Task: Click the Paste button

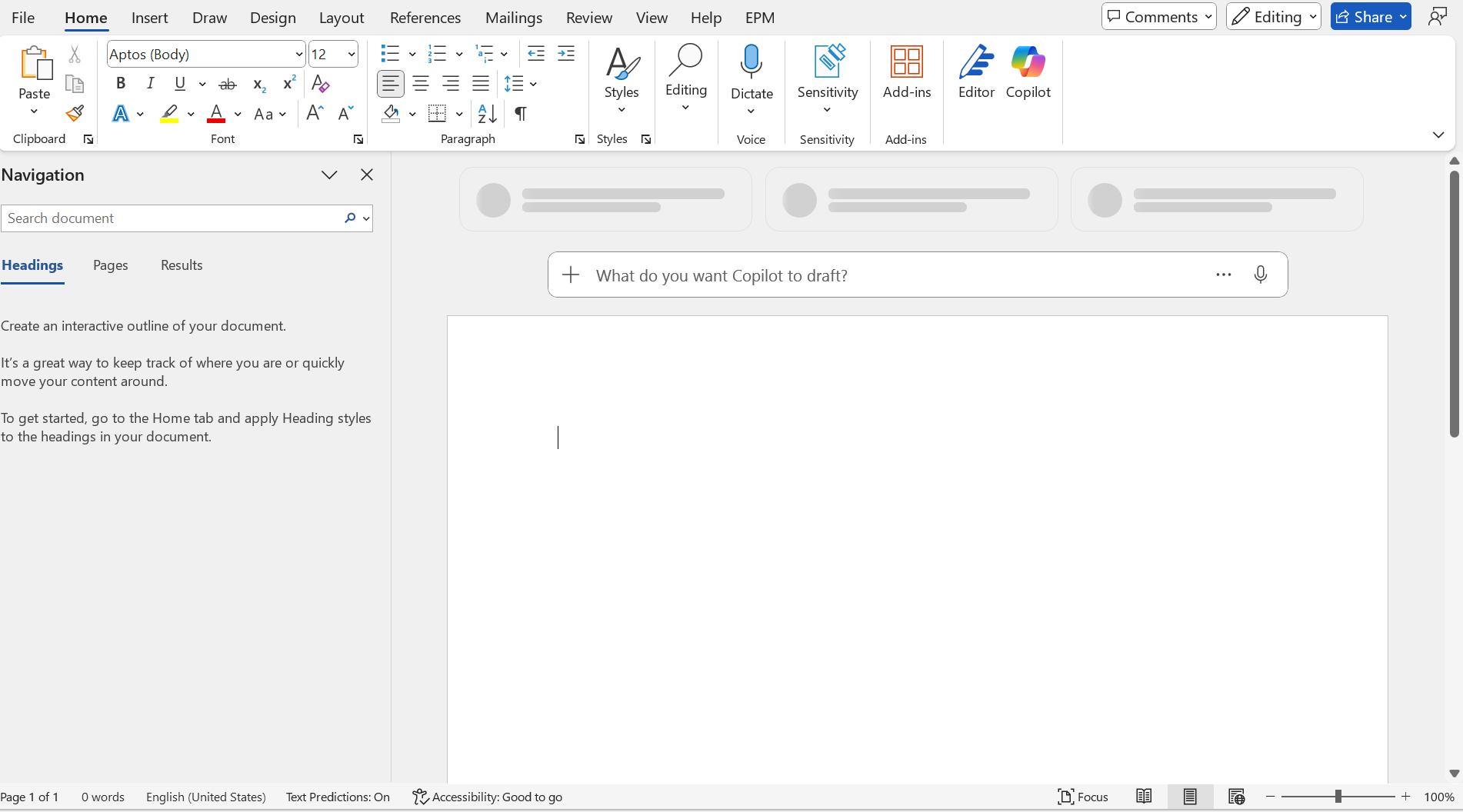Action: 35,72
